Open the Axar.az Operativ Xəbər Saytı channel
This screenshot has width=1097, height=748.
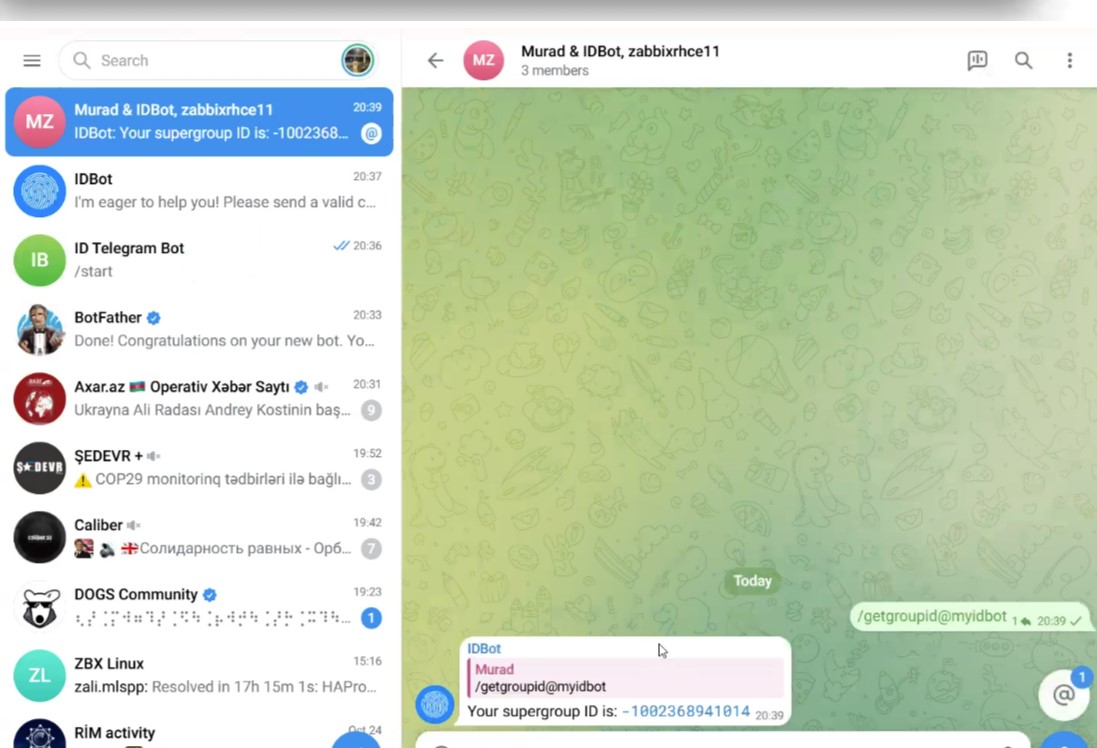coord(200,398)
